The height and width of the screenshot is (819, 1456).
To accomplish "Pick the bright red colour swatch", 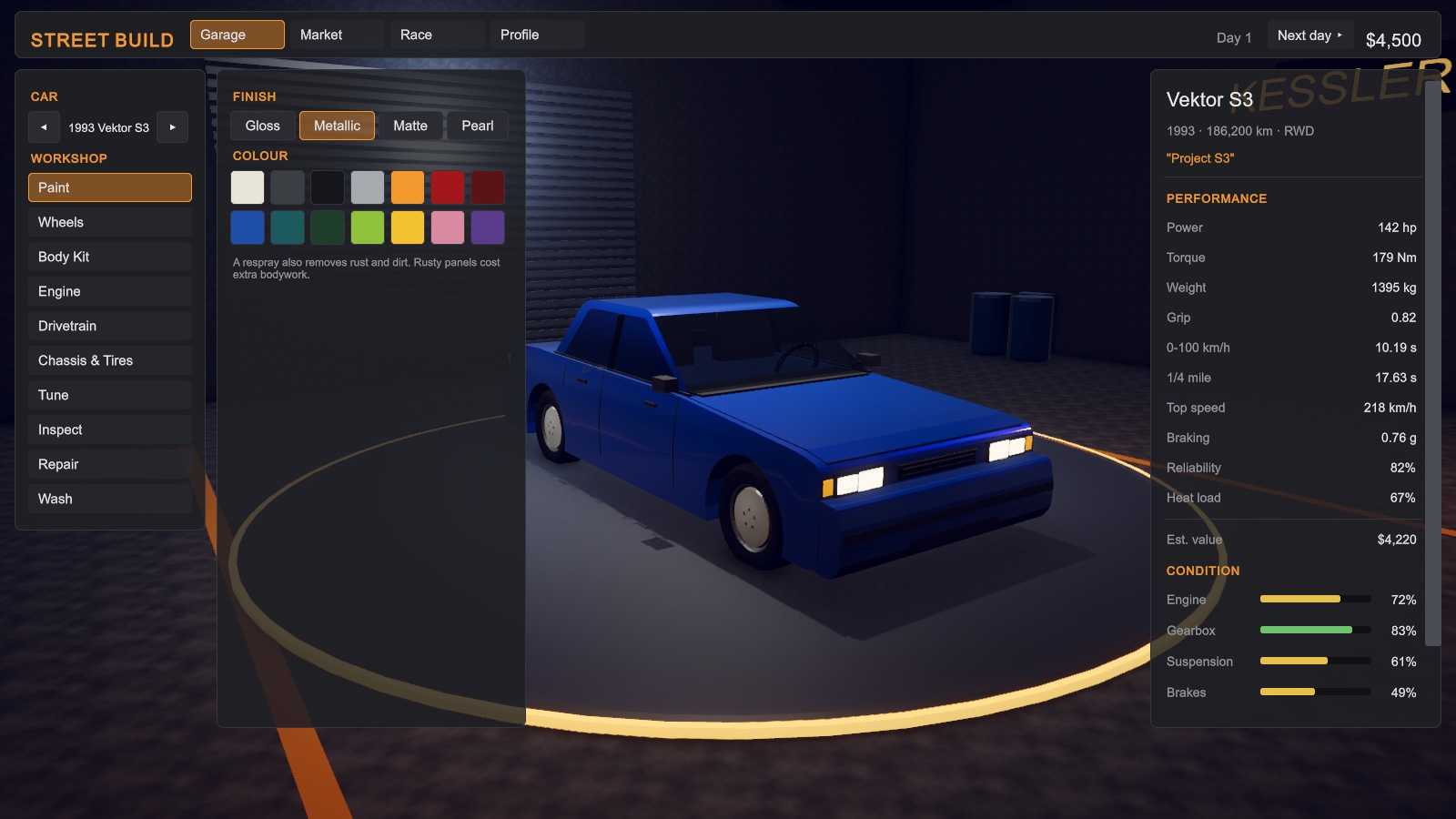I will click(x=448, y=187).
